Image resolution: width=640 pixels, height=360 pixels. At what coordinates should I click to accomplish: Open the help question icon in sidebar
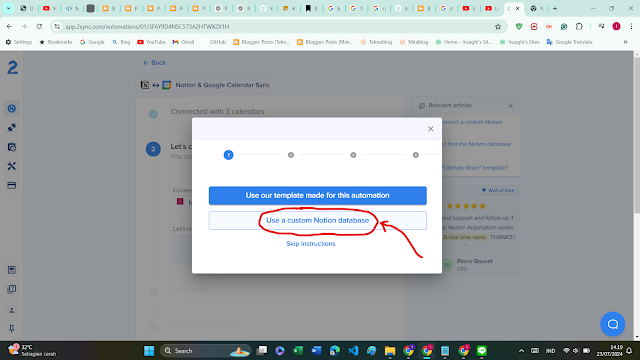click(x=11, y=289)
